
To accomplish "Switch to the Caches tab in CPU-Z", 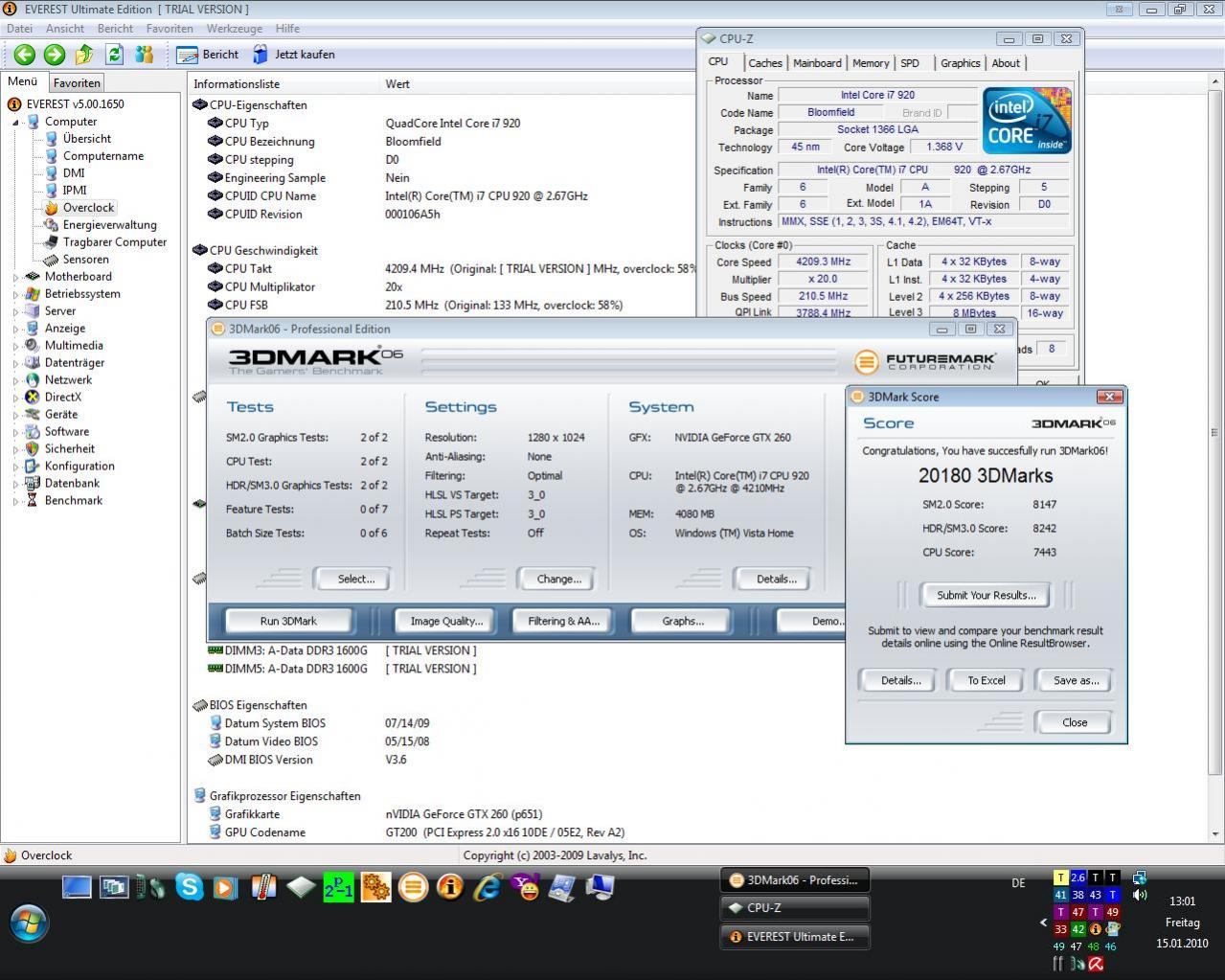I will (764, 63).
